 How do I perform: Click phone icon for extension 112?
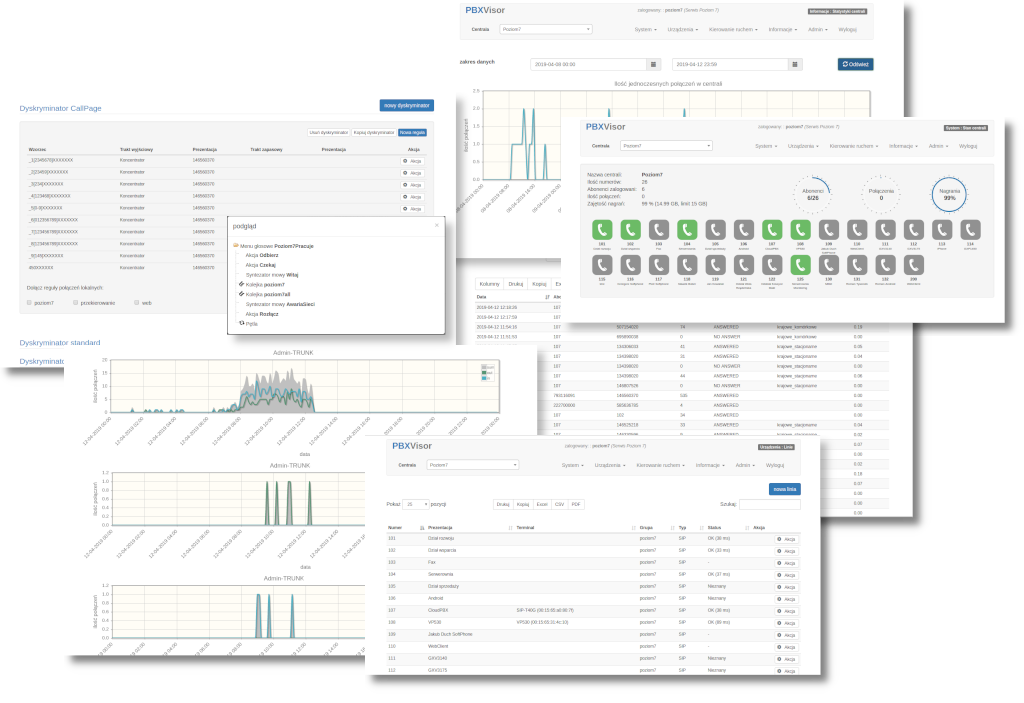914,230
